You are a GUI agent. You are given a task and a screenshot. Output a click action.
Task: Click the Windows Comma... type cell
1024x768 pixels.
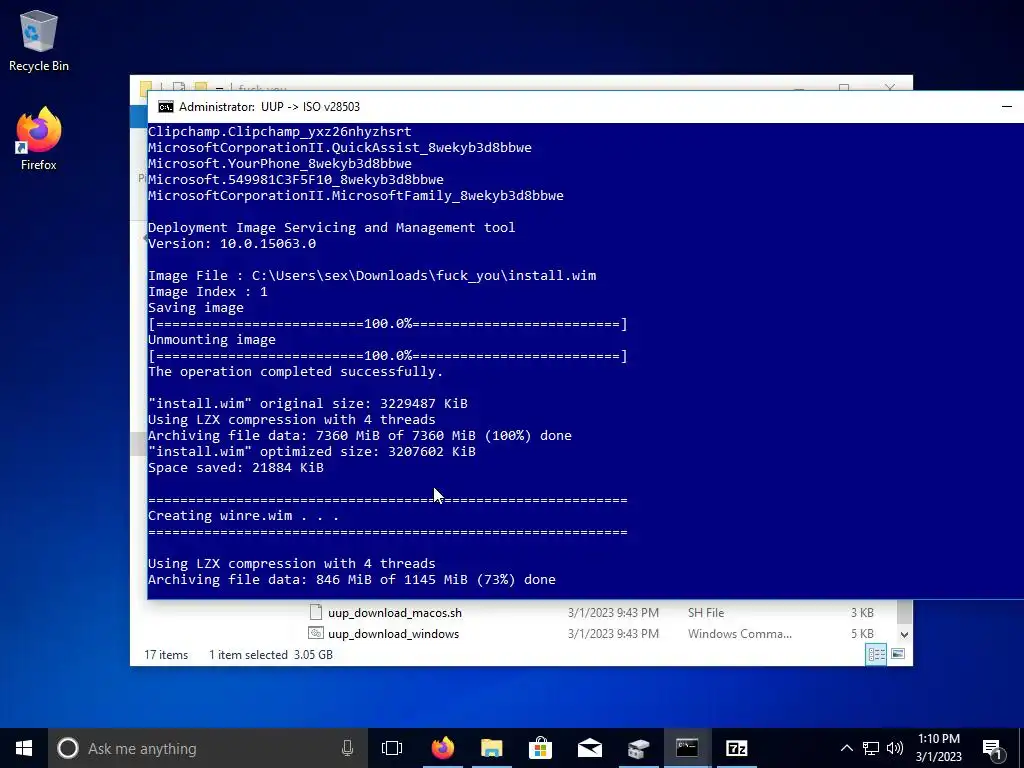tap(739, 633)
